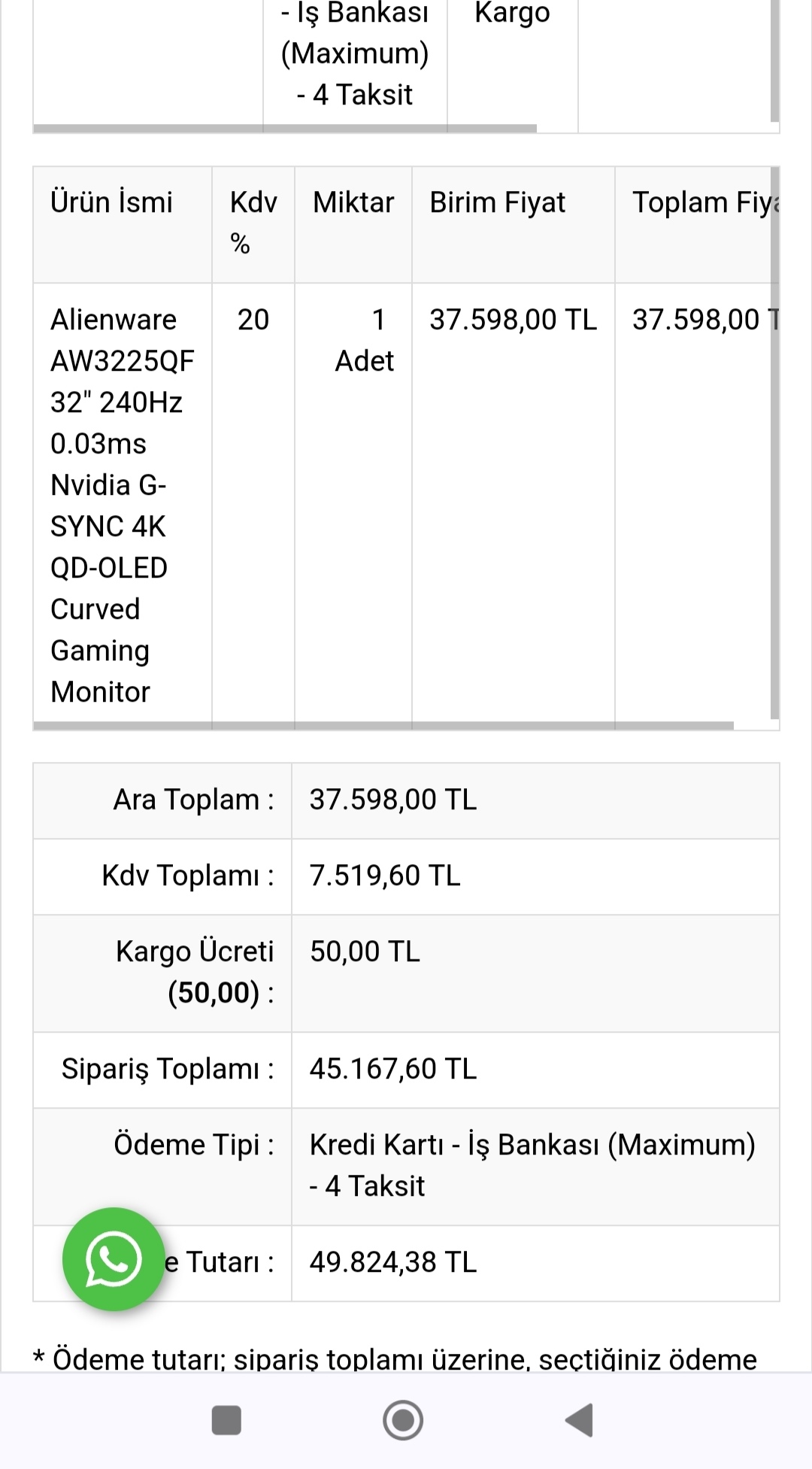Click the Miktar column header

tap(353, 202)
